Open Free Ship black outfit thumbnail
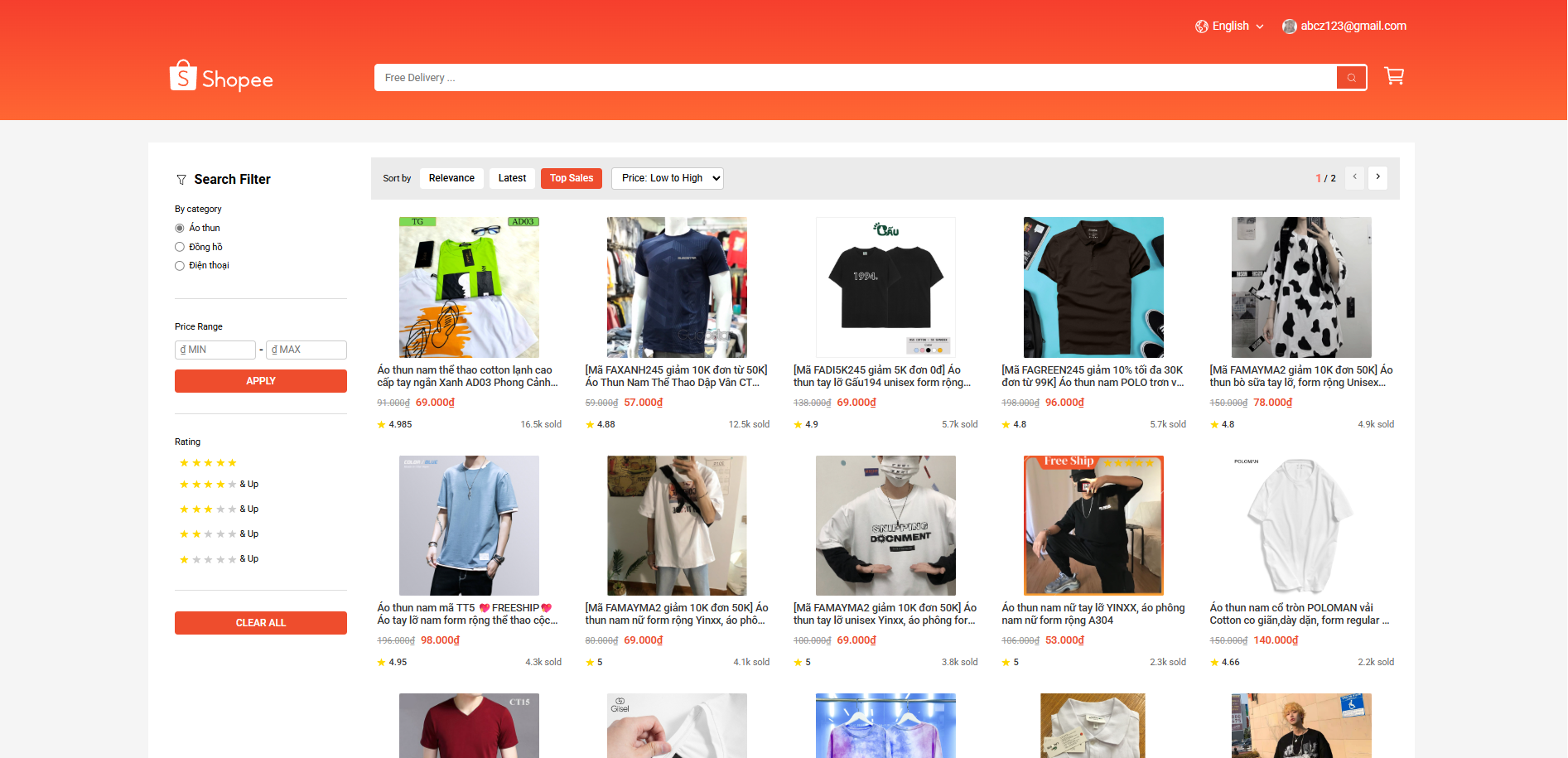Image resolution: width=1568 pixels, height=758 pixels. [x=1093, y=525]
